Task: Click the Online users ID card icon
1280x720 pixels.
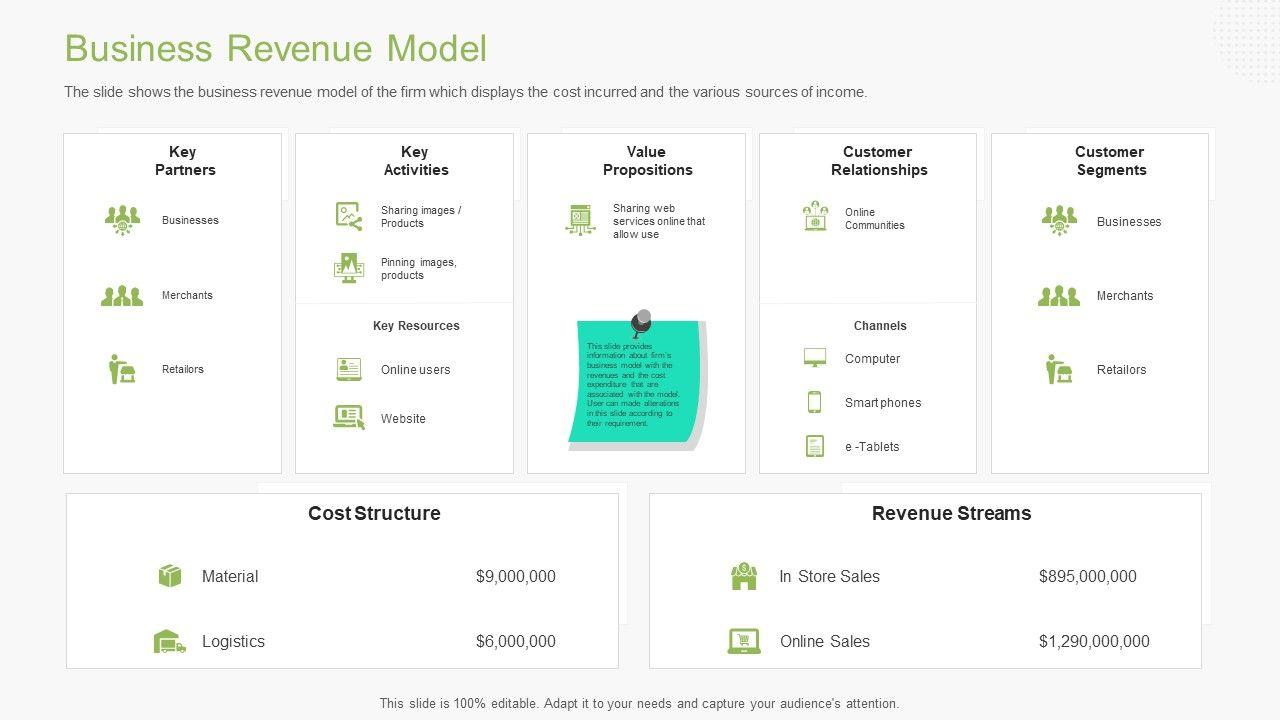Action: tap(349, 369)
